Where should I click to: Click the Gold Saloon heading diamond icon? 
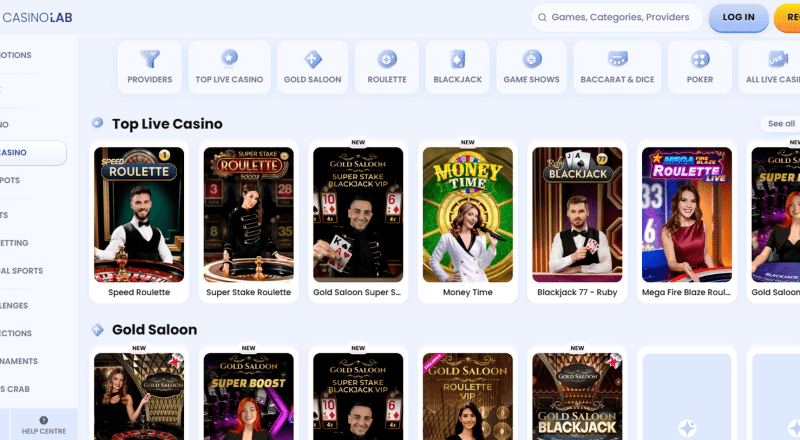coord(97,330)
